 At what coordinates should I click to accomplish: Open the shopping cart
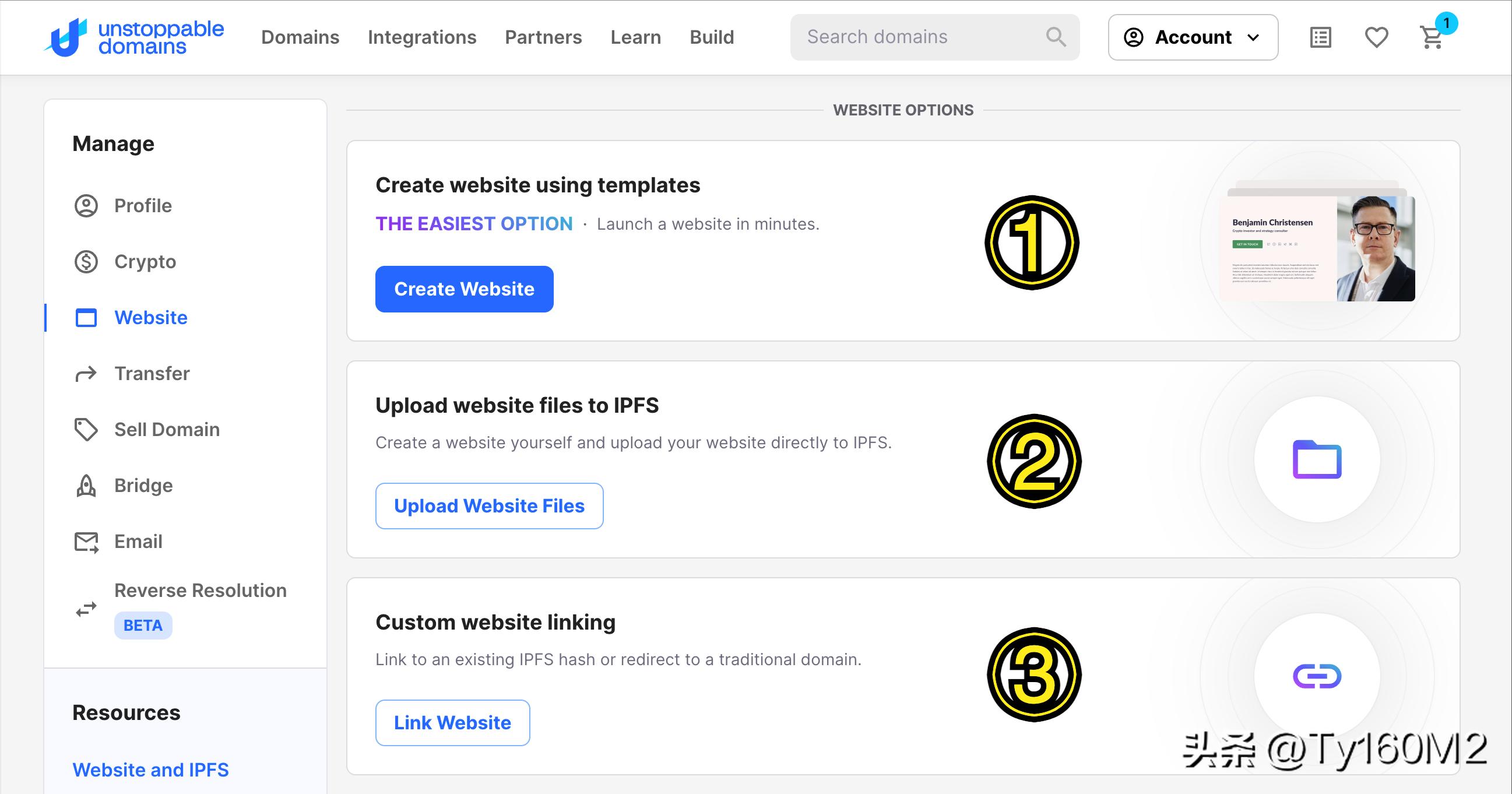click(1432, 37)
